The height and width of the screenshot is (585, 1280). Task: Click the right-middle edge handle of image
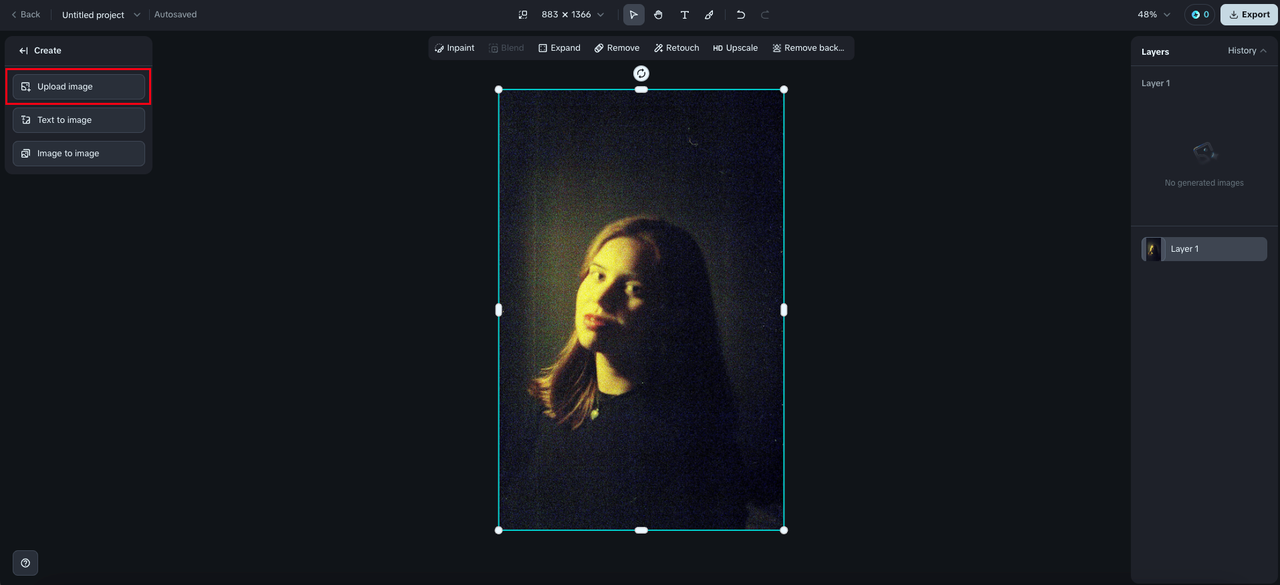pos(784,310)
